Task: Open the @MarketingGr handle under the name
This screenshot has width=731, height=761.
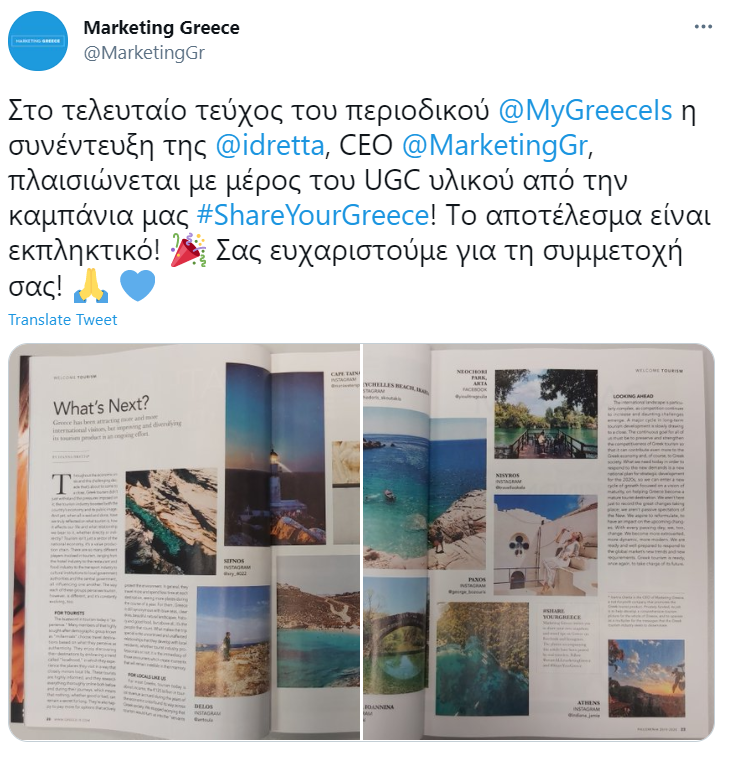Action: [x=144, y=52]
